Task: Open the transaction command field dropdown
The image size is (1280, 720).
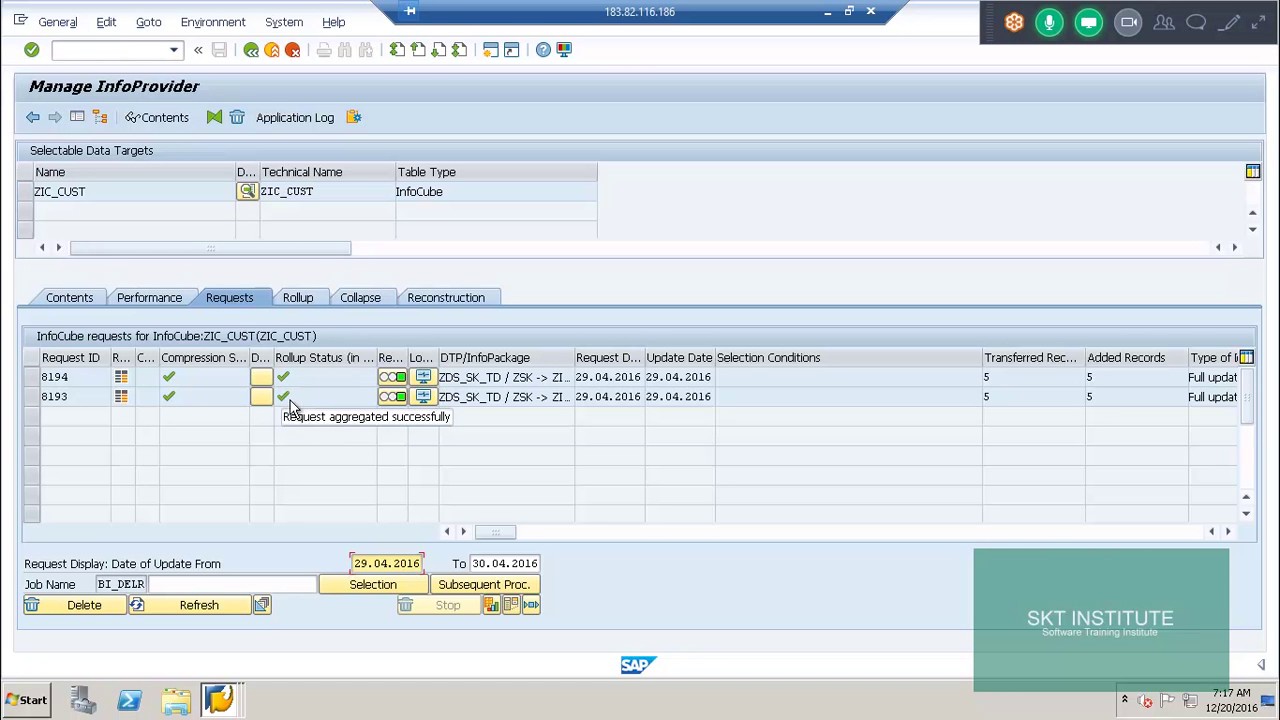Action: [x=174, y=50]
